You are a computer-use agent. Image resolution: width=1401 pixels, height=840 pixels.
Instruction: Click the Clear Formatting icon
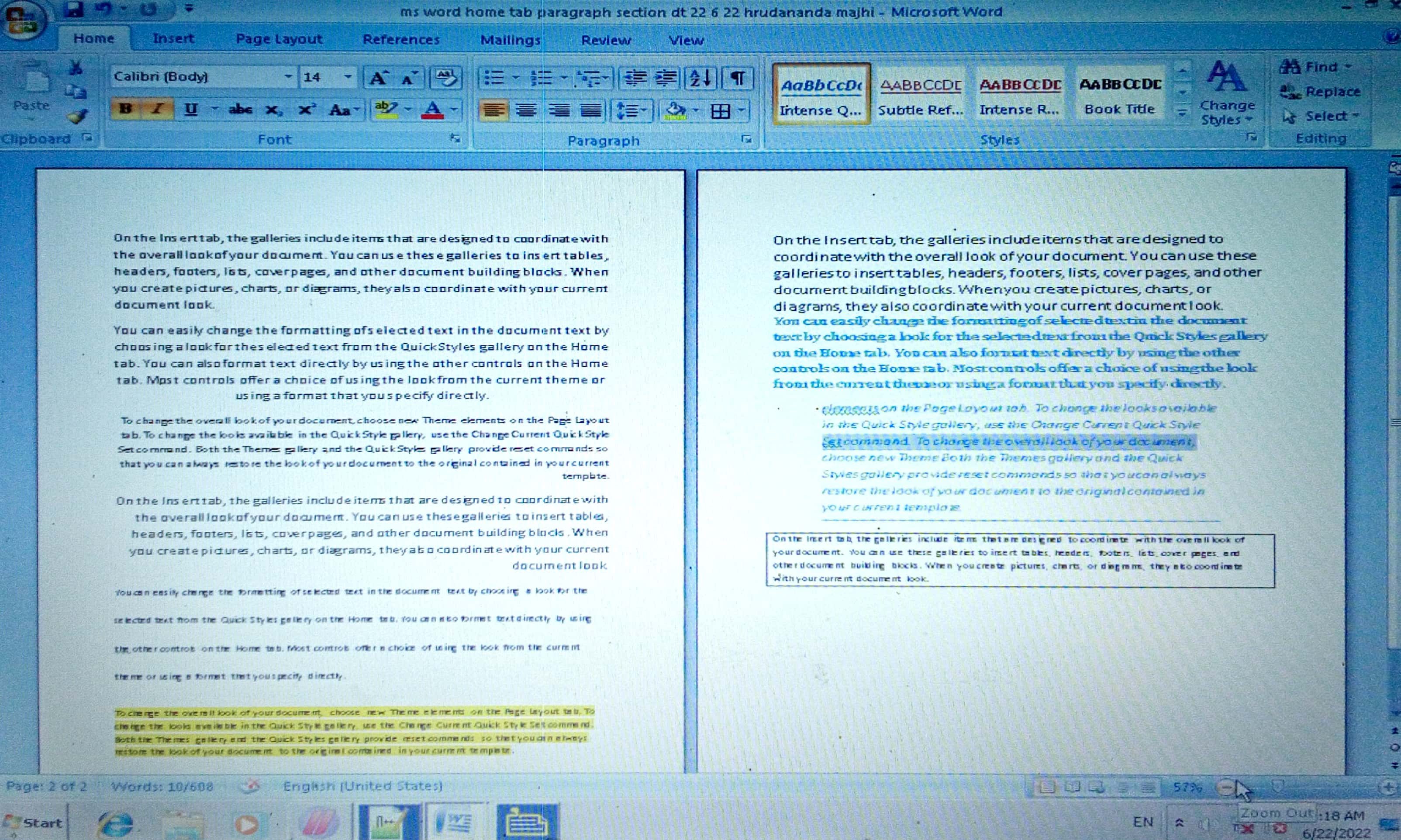coord(445,78)
